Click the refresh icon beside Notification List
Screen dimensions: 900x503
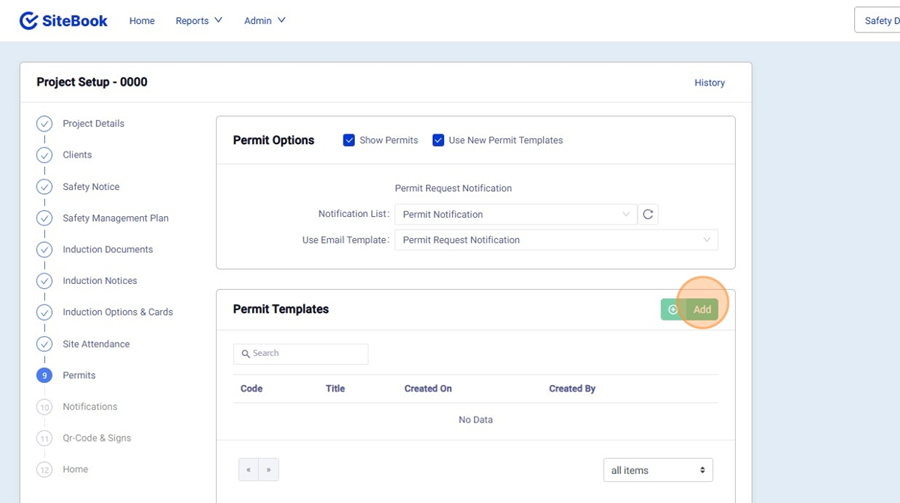tap(648, 214)
